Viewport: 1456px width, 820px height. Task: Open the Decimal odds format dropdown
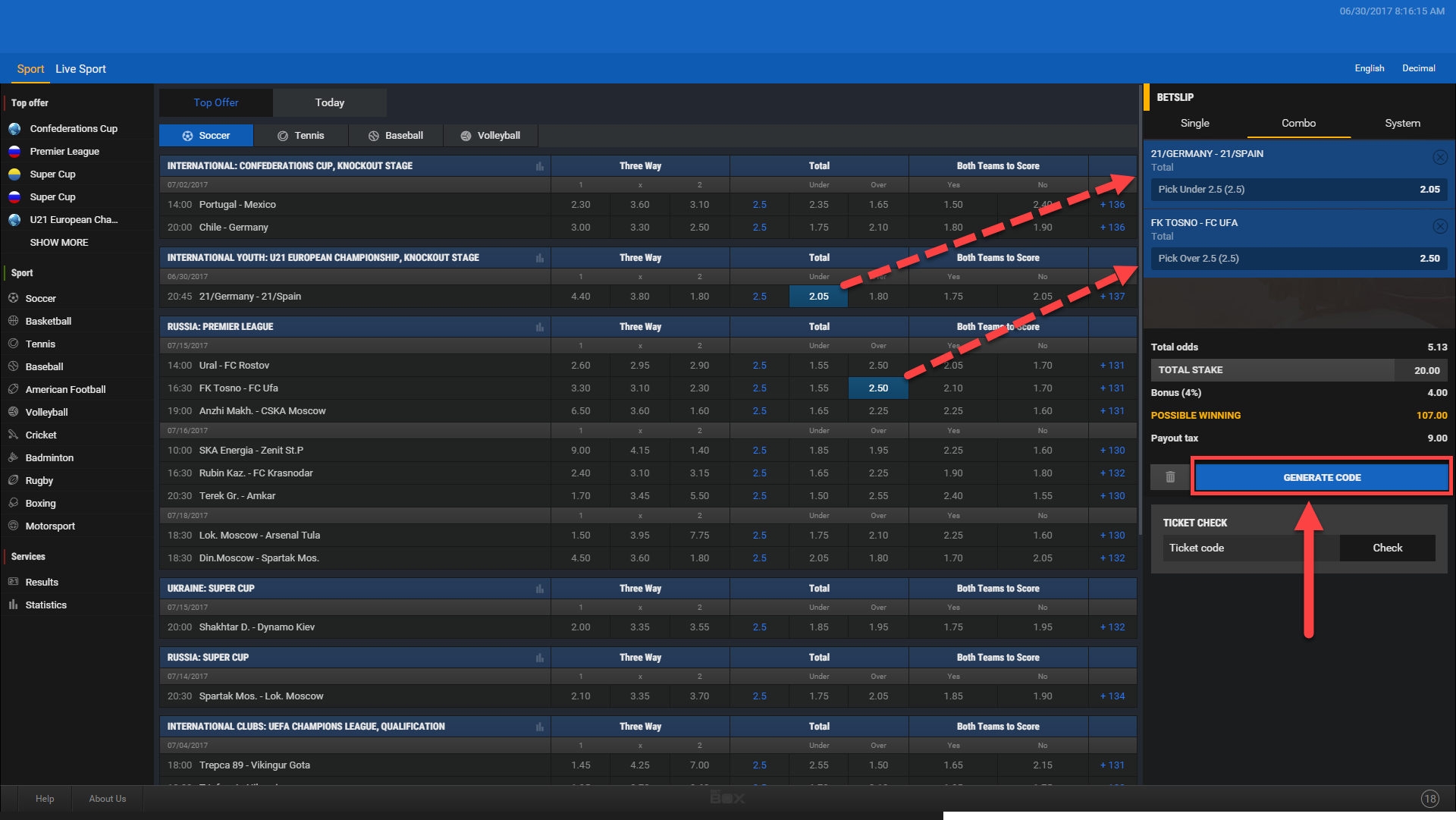point(1418,68)
